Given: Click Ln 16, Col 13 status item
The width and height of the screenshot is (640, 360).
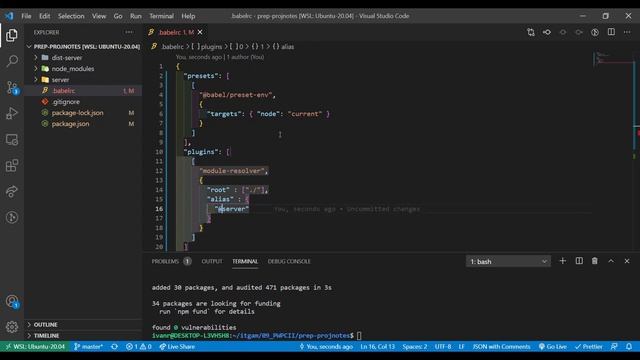Looking at the screenshot, I should 378,347.
